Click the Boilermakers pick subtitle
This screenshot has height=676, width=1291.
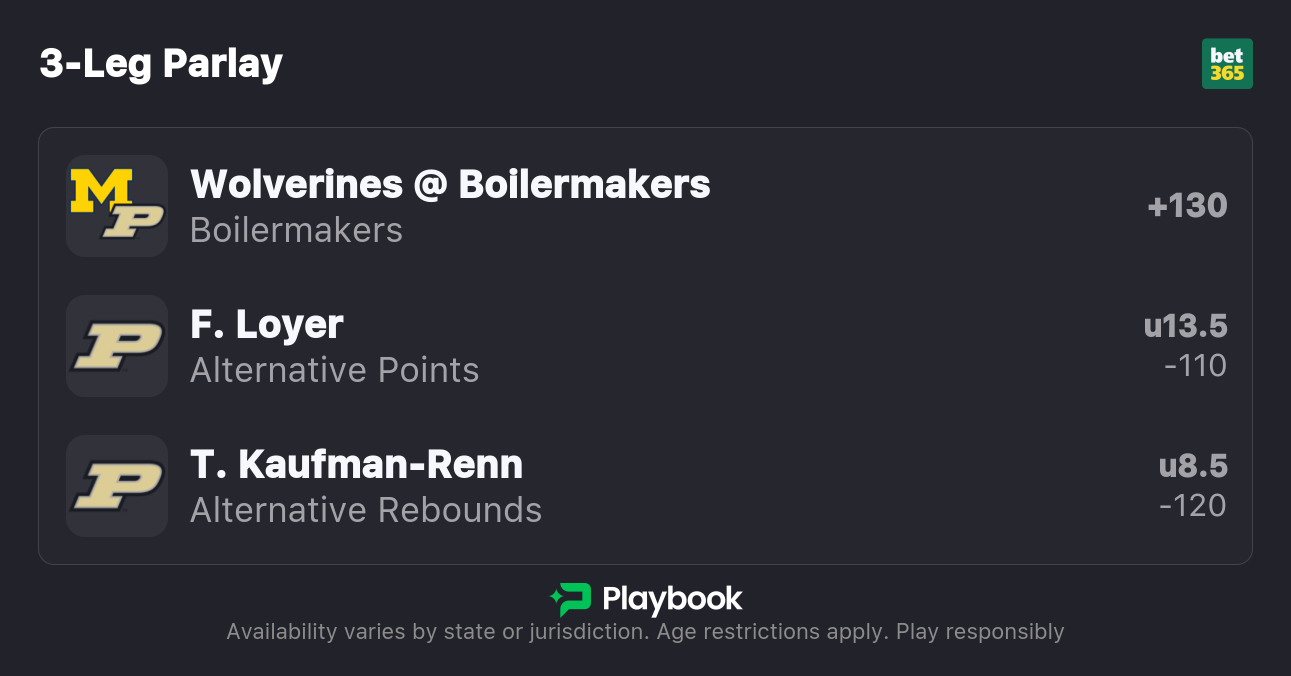pos(296,230)
